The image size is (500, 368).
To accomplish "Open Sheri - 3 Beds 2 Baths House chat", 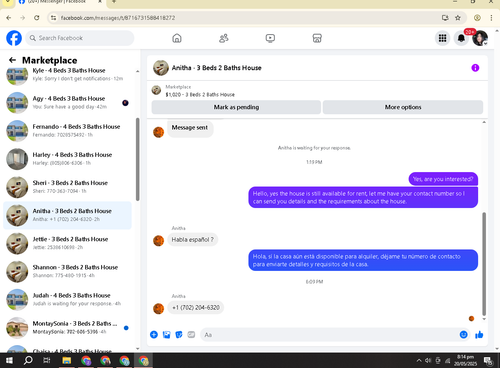I will 68,187.
